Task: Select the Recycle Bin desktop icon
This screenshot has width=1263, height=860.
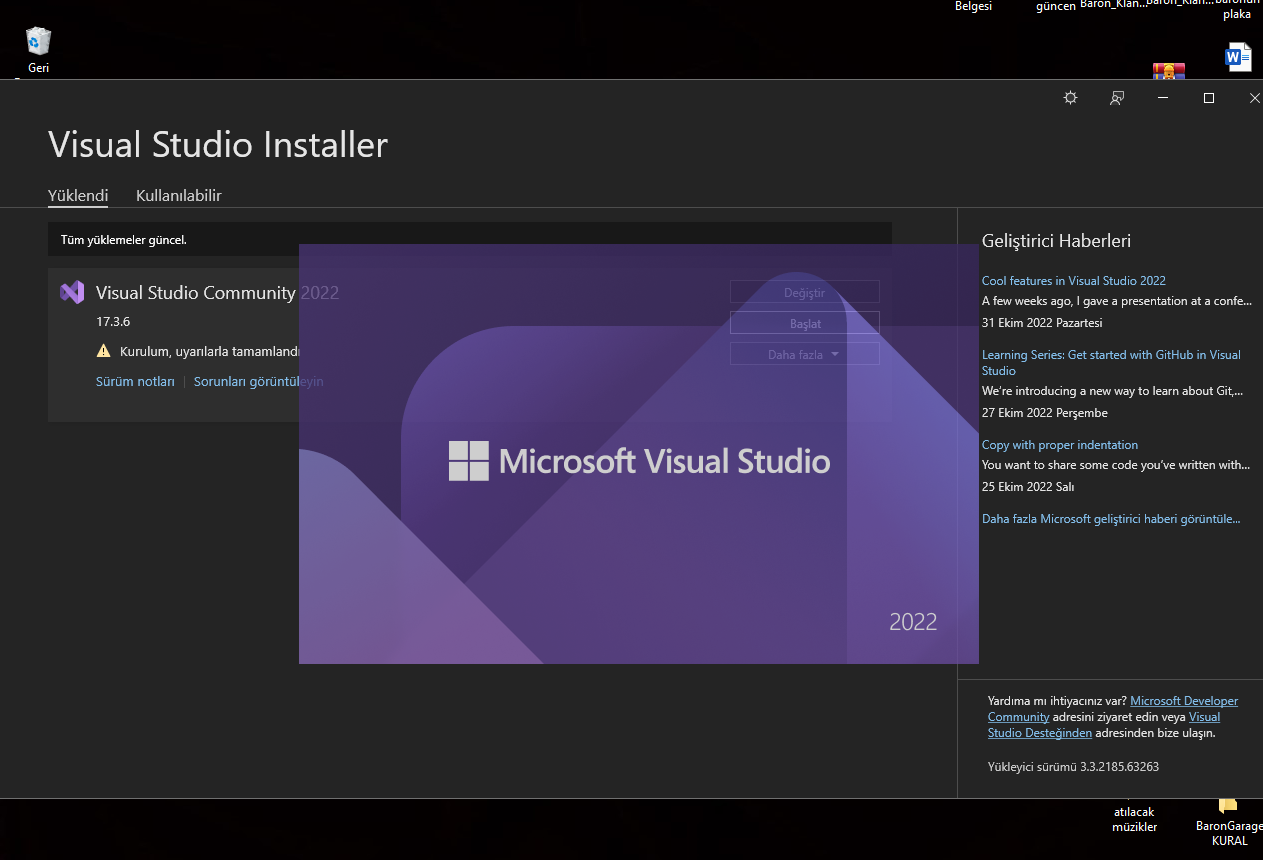Action: click(x=39, y=42)
